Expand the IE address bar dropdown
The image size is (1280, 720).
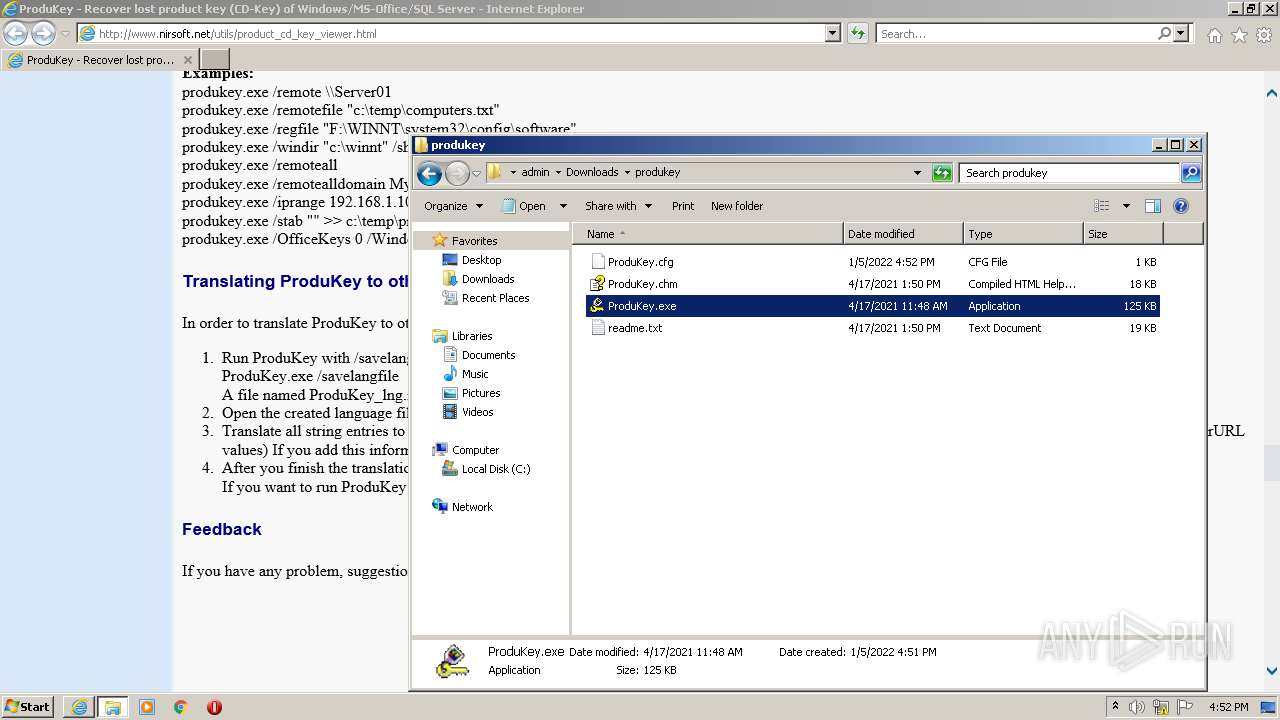click(832, 34)
